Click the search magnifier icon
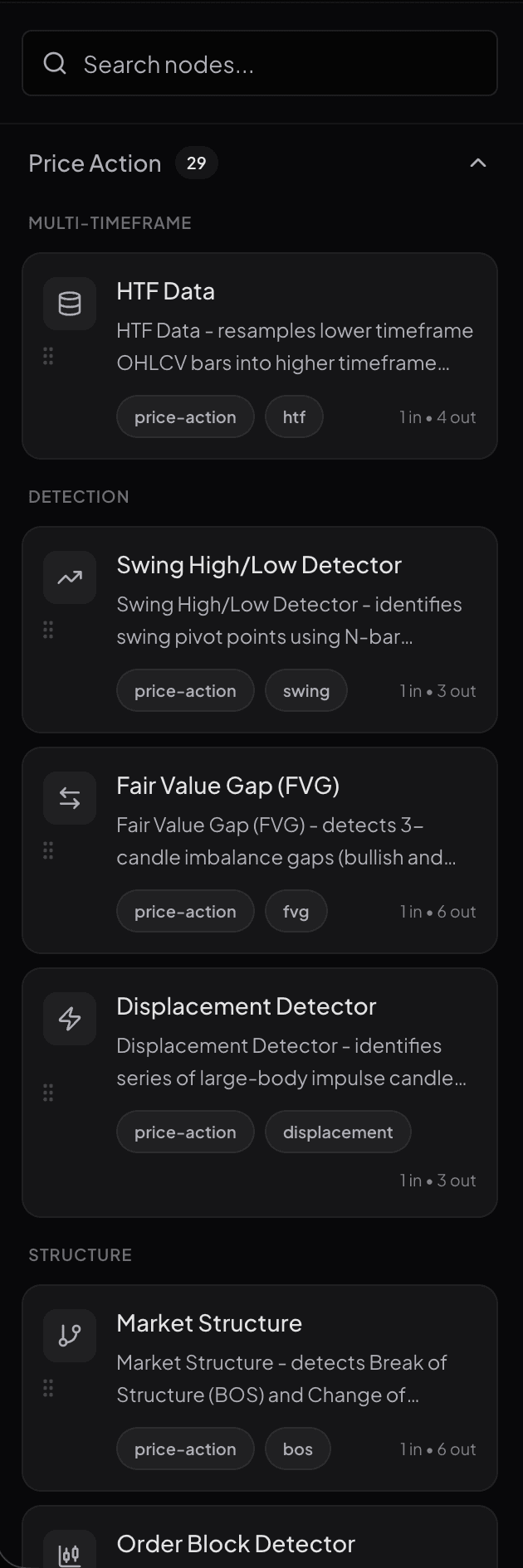523x1568 pixels. pos(55,64)
